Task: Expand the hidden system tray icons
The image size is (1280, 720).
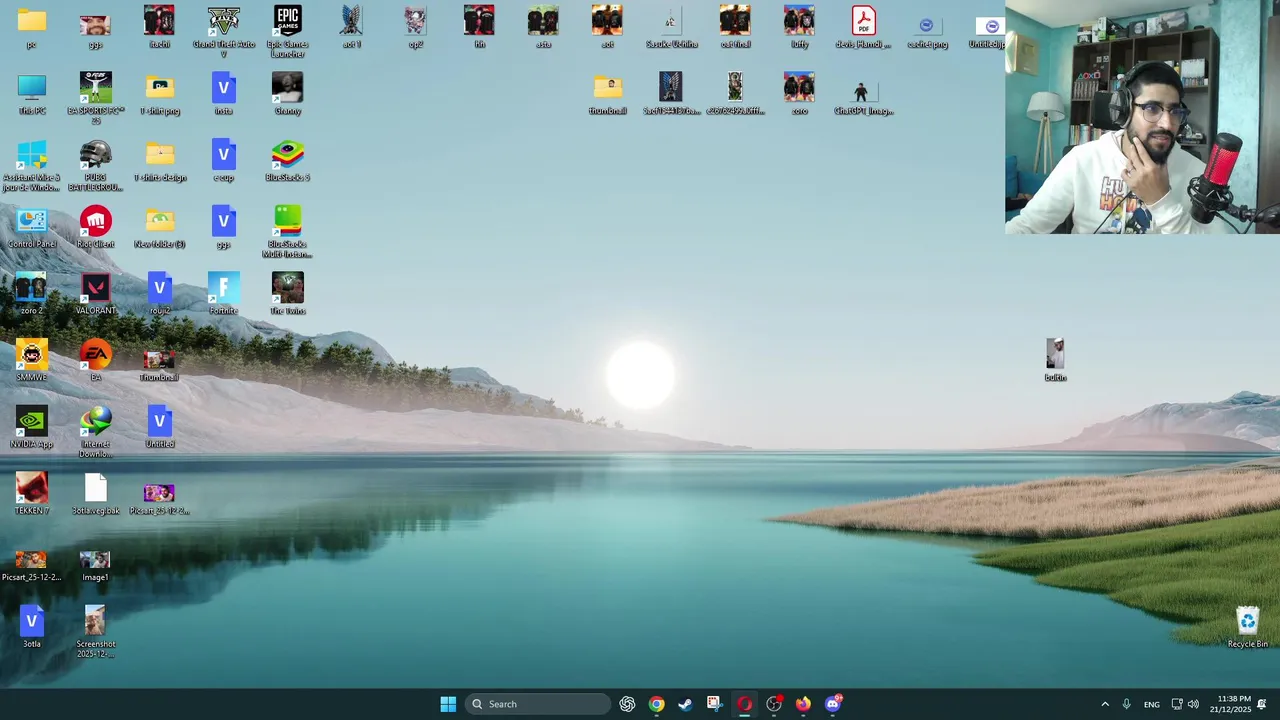Action: click(x=1105, y=704)
